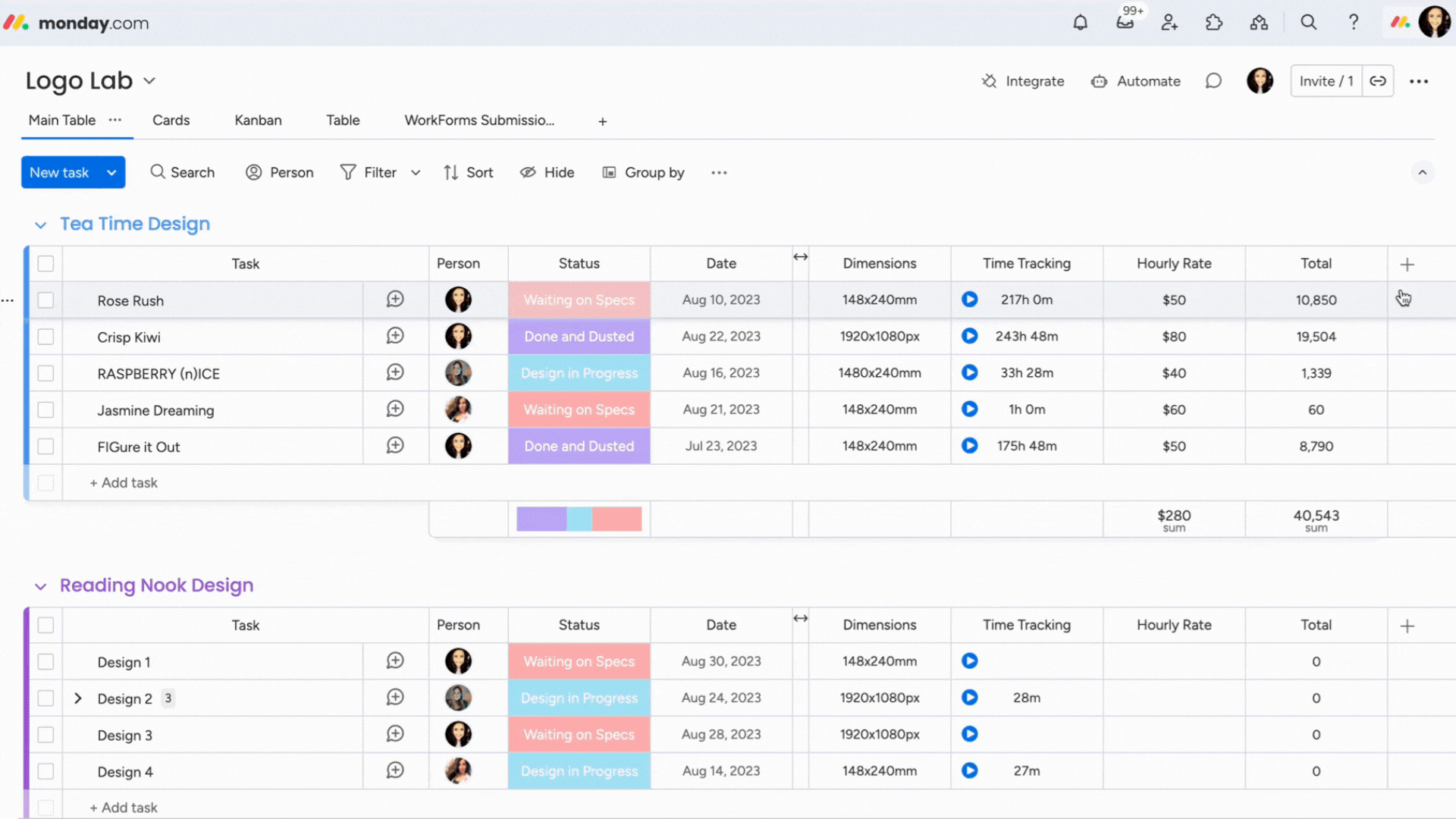Click the status summary bar in Tea Time Design
The image size is (1456, 819).
(x=579, y=519)
